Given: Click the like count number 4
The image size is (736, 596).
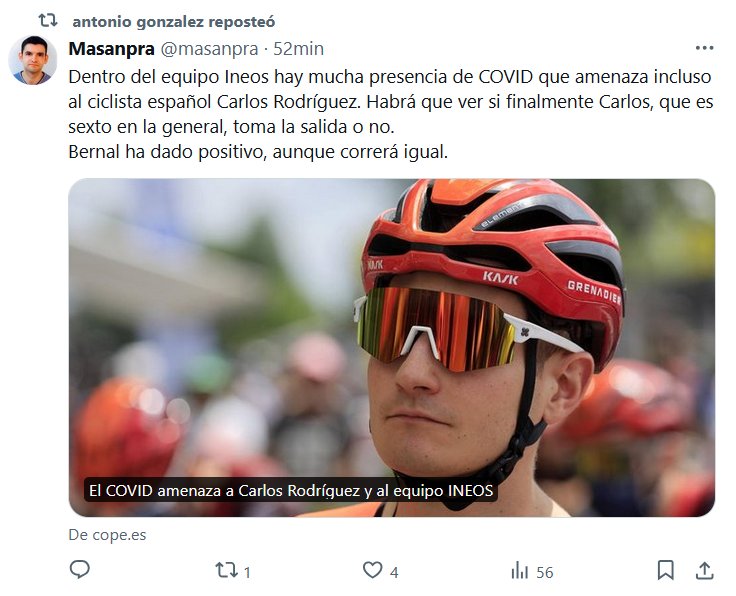Looking at the screenshot, I should 394,573.
